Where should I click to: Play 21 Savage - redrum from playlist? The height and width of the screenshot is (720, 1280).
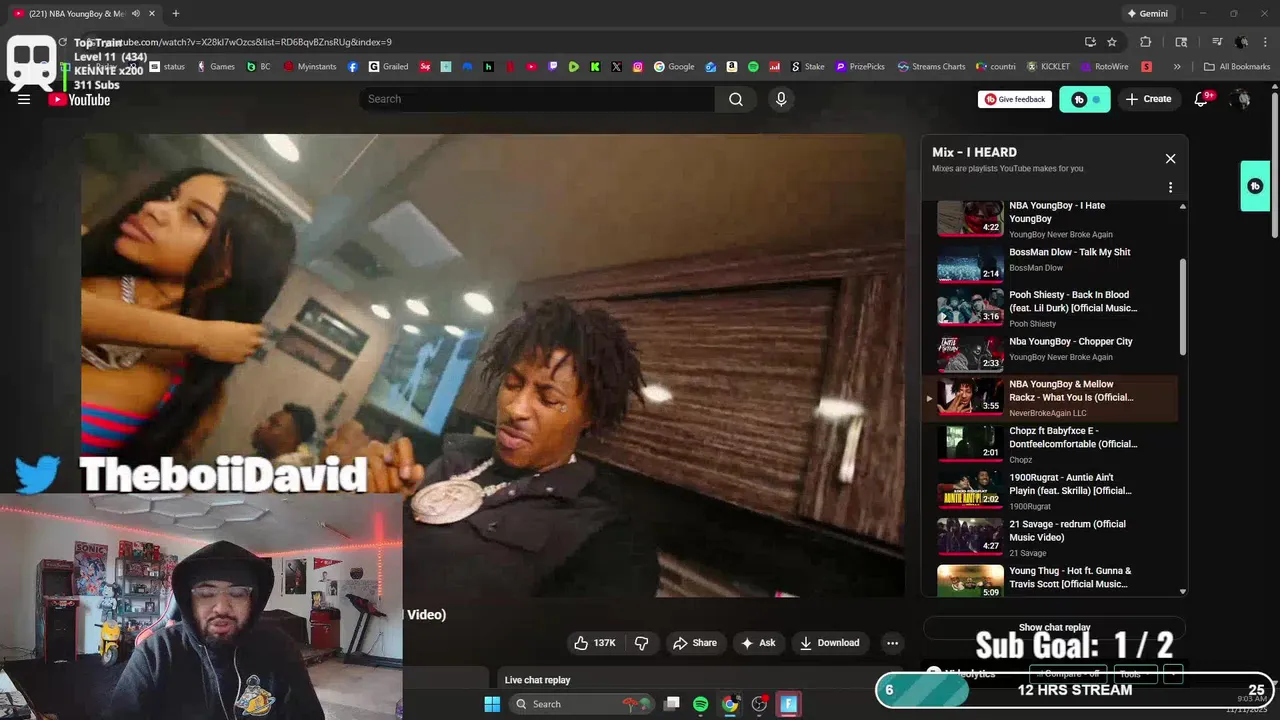[1055, 537]
